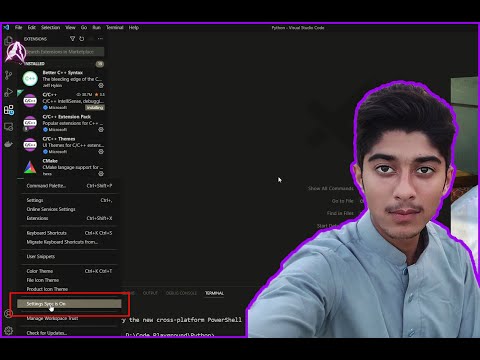Open the C/C++ Themes manage gear
The height and width of the screenshot is (360, 480).
tap(101, 151)
